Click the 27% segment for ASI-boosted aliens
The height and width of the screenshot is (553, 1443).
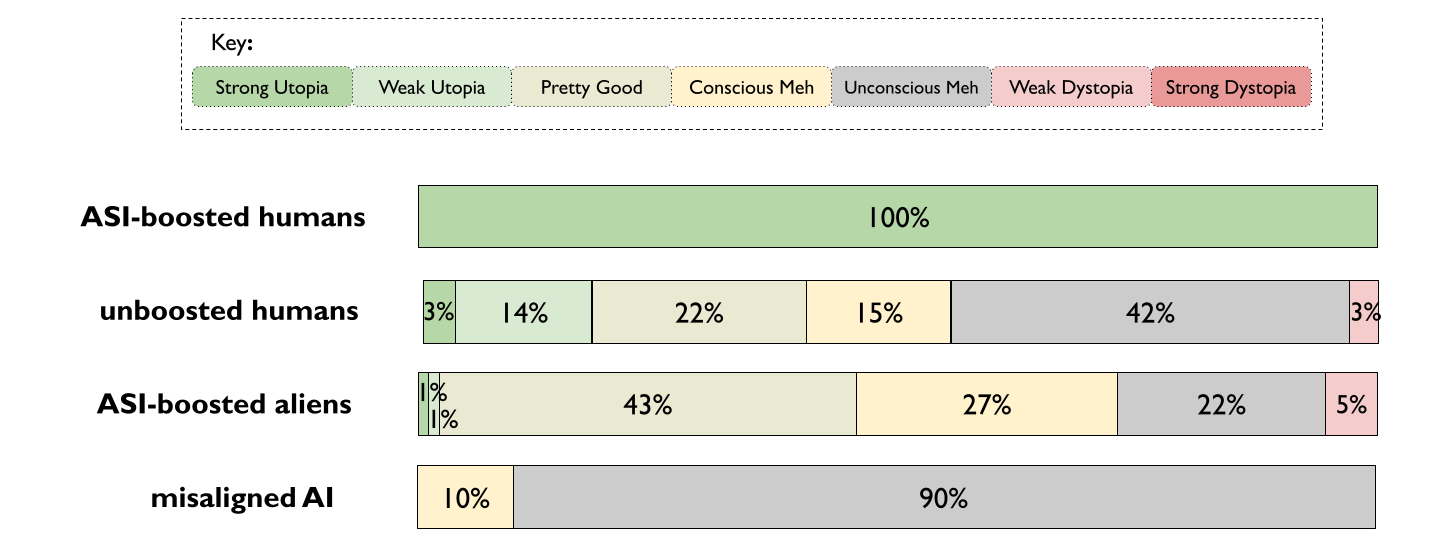[x=987, y=404]
